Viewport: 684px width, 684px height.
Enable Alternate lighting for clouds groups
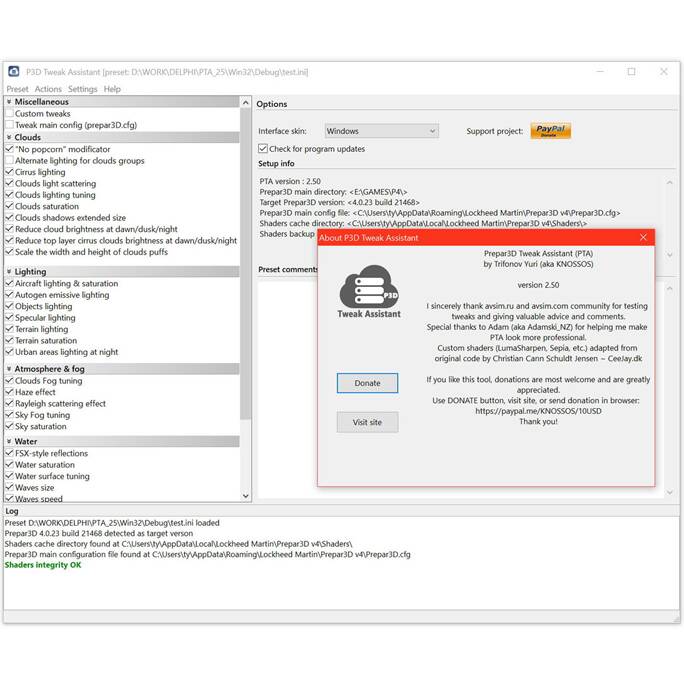(10, 161)
